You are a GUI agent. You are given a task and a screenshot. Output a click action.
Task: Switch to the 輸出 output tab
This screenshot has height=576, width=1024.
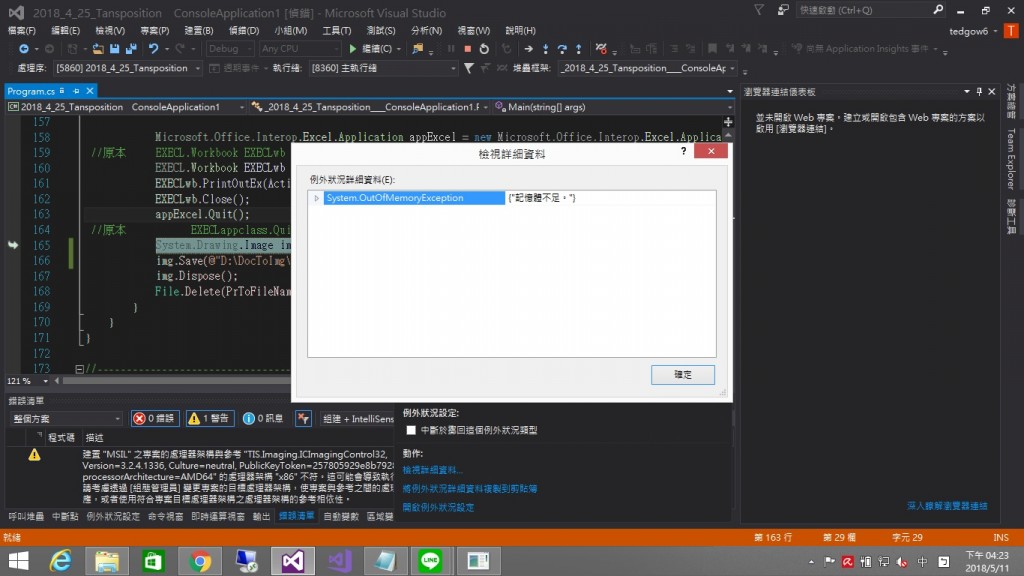click(261, 517)
